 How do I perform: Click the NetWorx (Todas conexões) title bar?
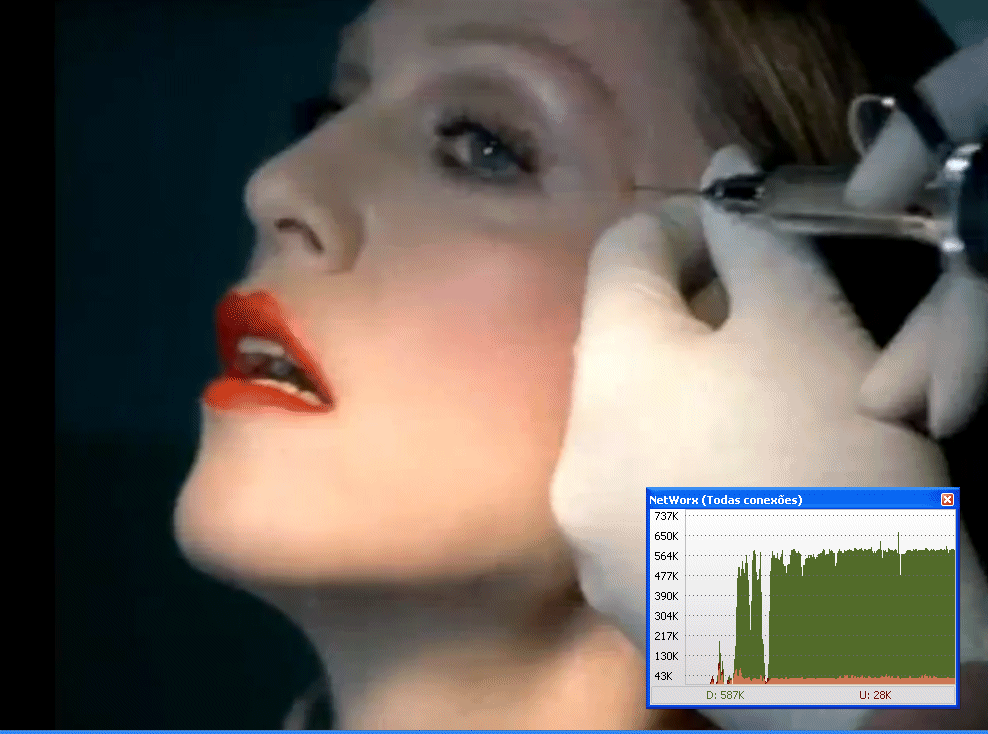pos(801,500)
